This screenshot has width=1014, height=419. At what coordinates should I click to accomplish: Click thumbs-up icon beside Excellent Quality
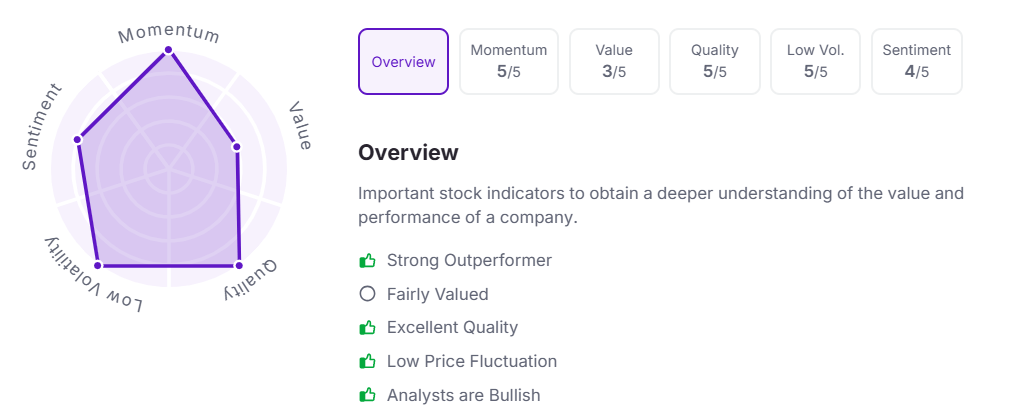[x=367, y=327]
